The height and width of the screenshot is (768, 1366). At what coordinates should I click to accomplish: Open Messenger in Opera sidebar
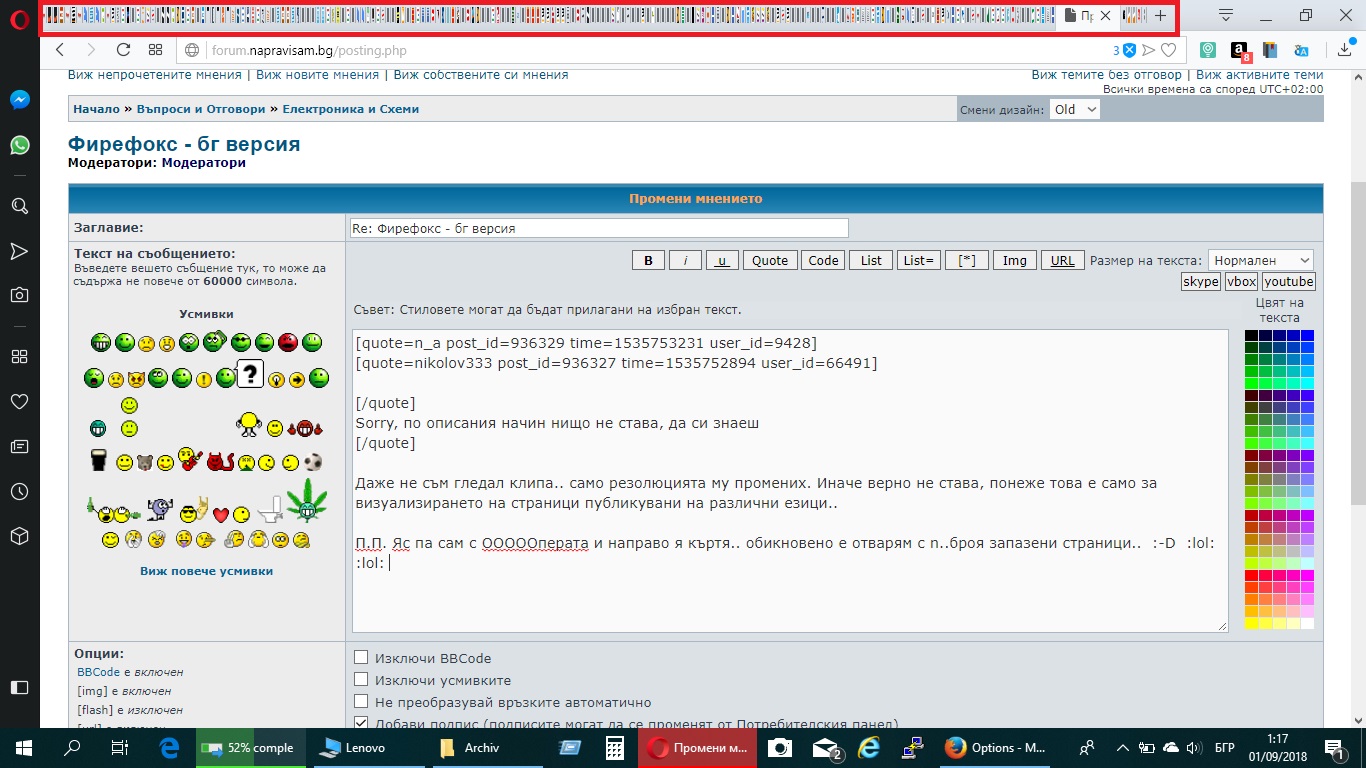19,100
